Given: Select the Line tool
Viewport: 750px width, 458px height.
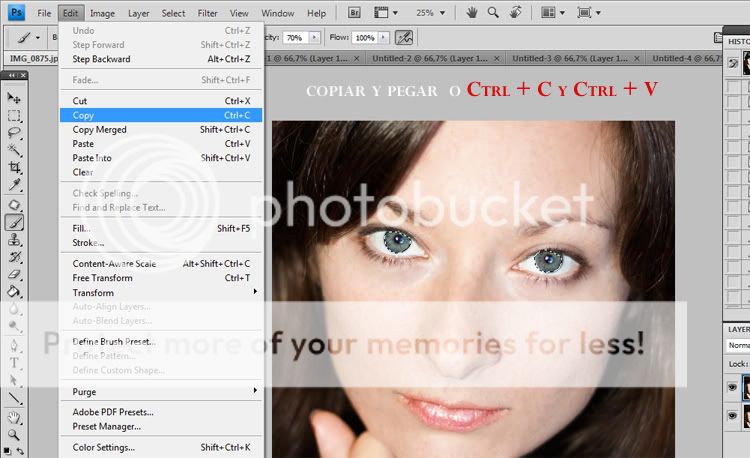Looking at the screenshot, I should click(14, 397).
